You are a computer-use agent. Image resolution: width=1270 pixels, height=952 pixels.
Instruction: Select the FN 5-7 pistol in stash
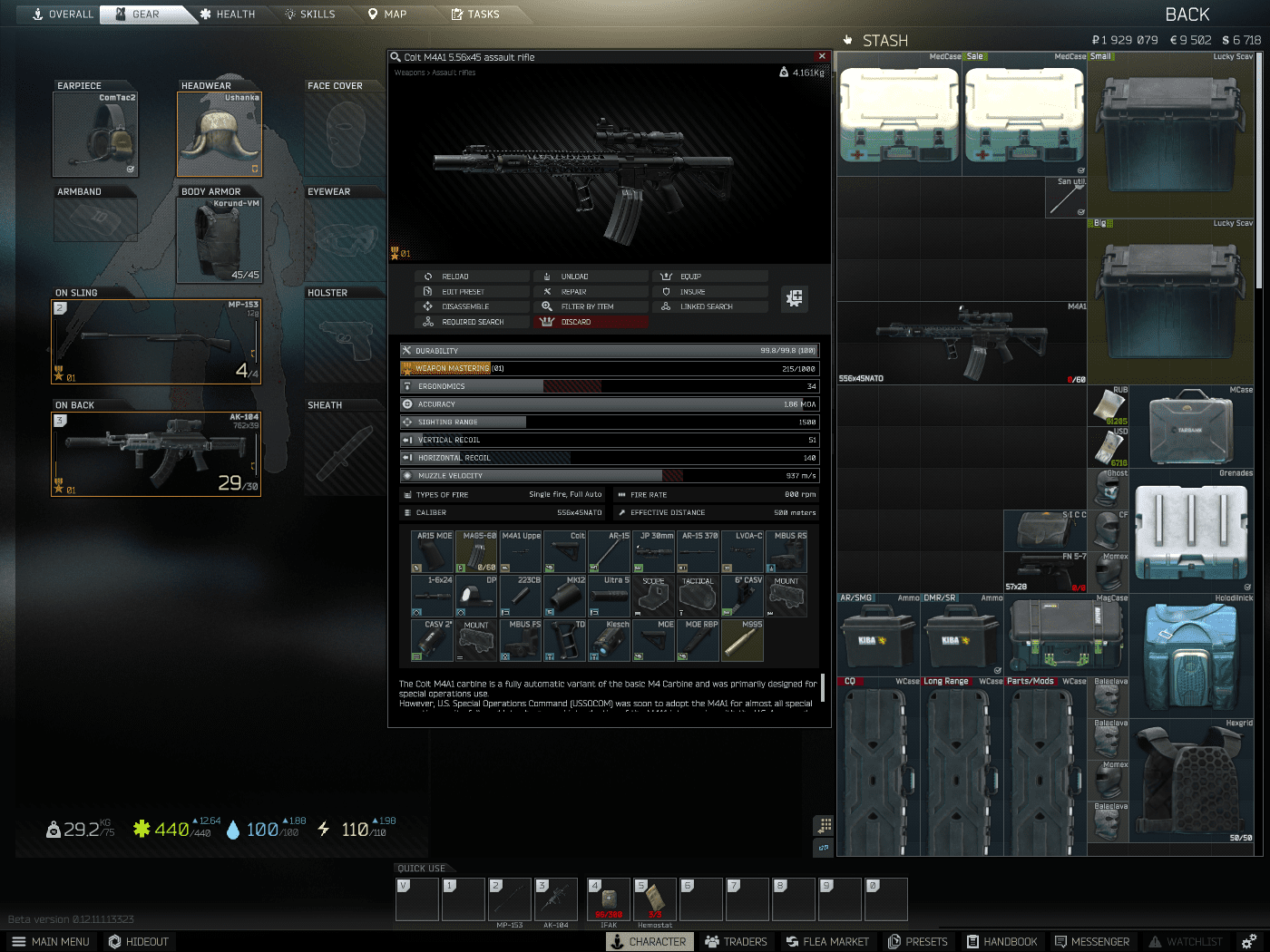[1045, 572]
